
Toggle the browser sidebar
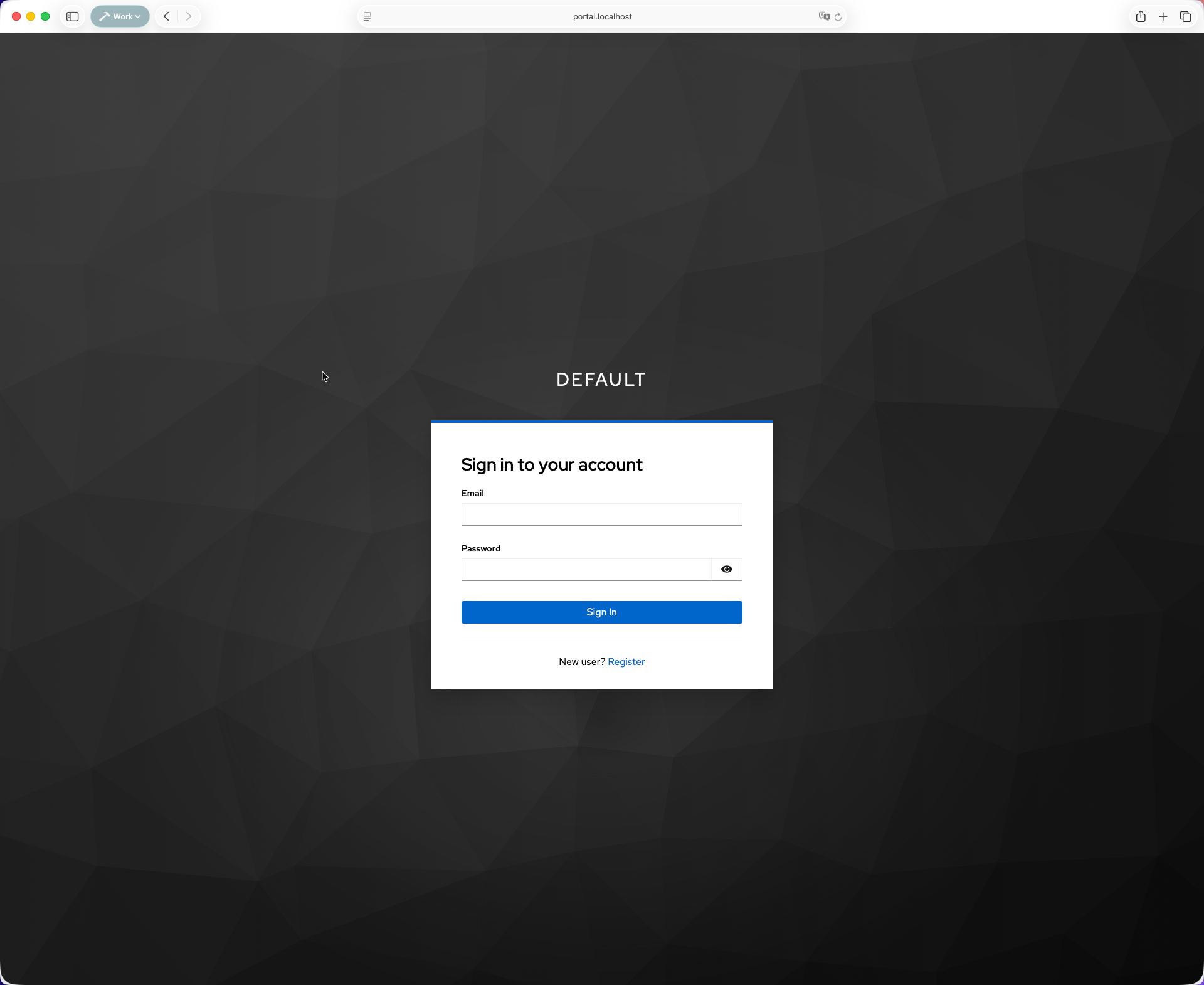[x=72, y=17]
